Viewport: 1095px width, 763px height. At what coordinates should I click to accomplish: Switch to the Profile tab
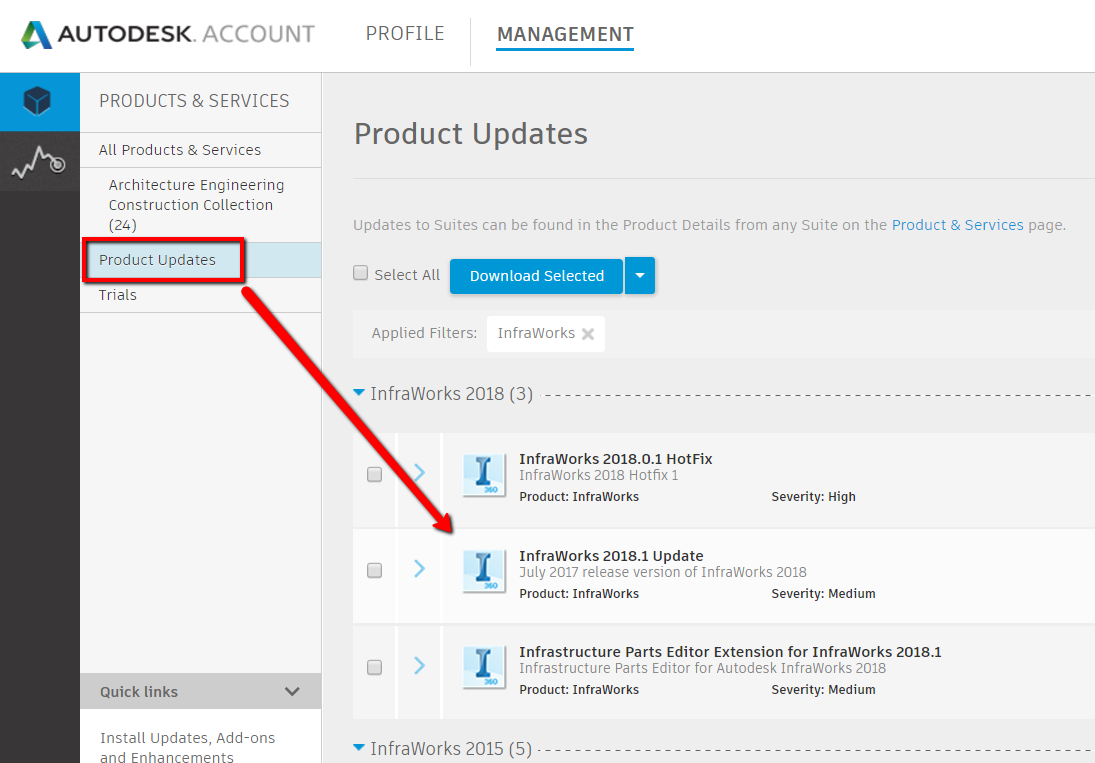[x=405, y=34]
